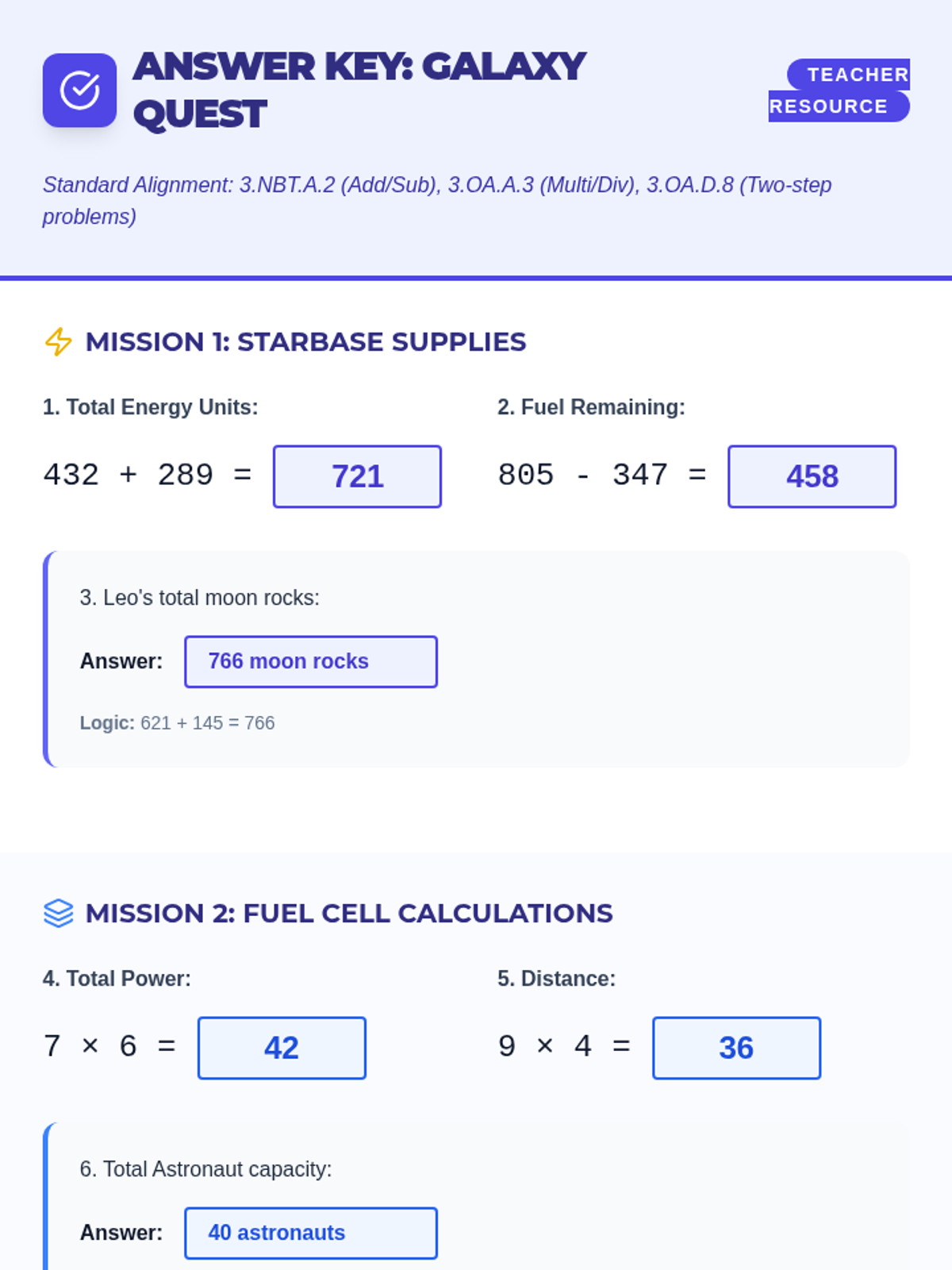
Task: Select the 721 answer box
Action: [357, 476]
